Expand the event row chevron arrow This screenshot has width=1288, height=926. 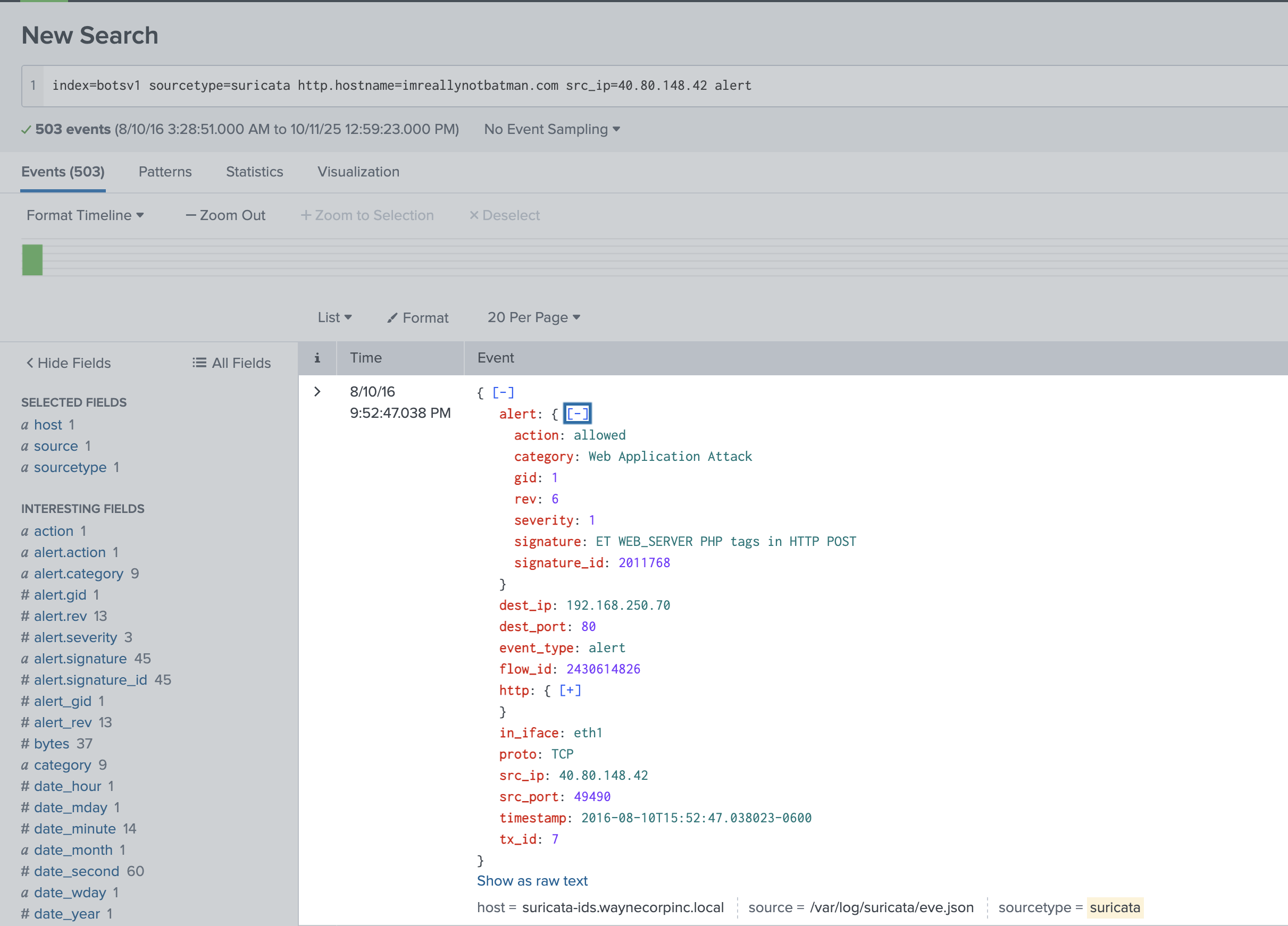click(x=317, y=392)
